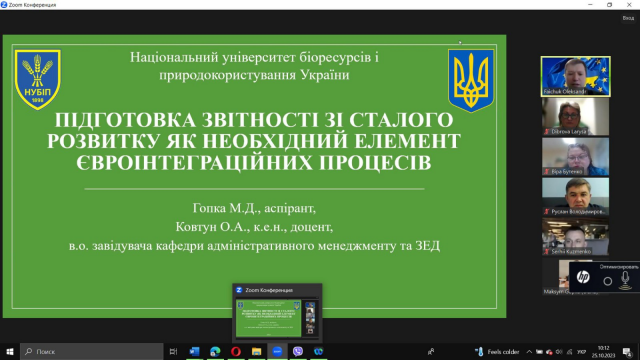Click the Zoom Конференция preview thumbnail
Screen dimensions: 640x360
(277, 313)
